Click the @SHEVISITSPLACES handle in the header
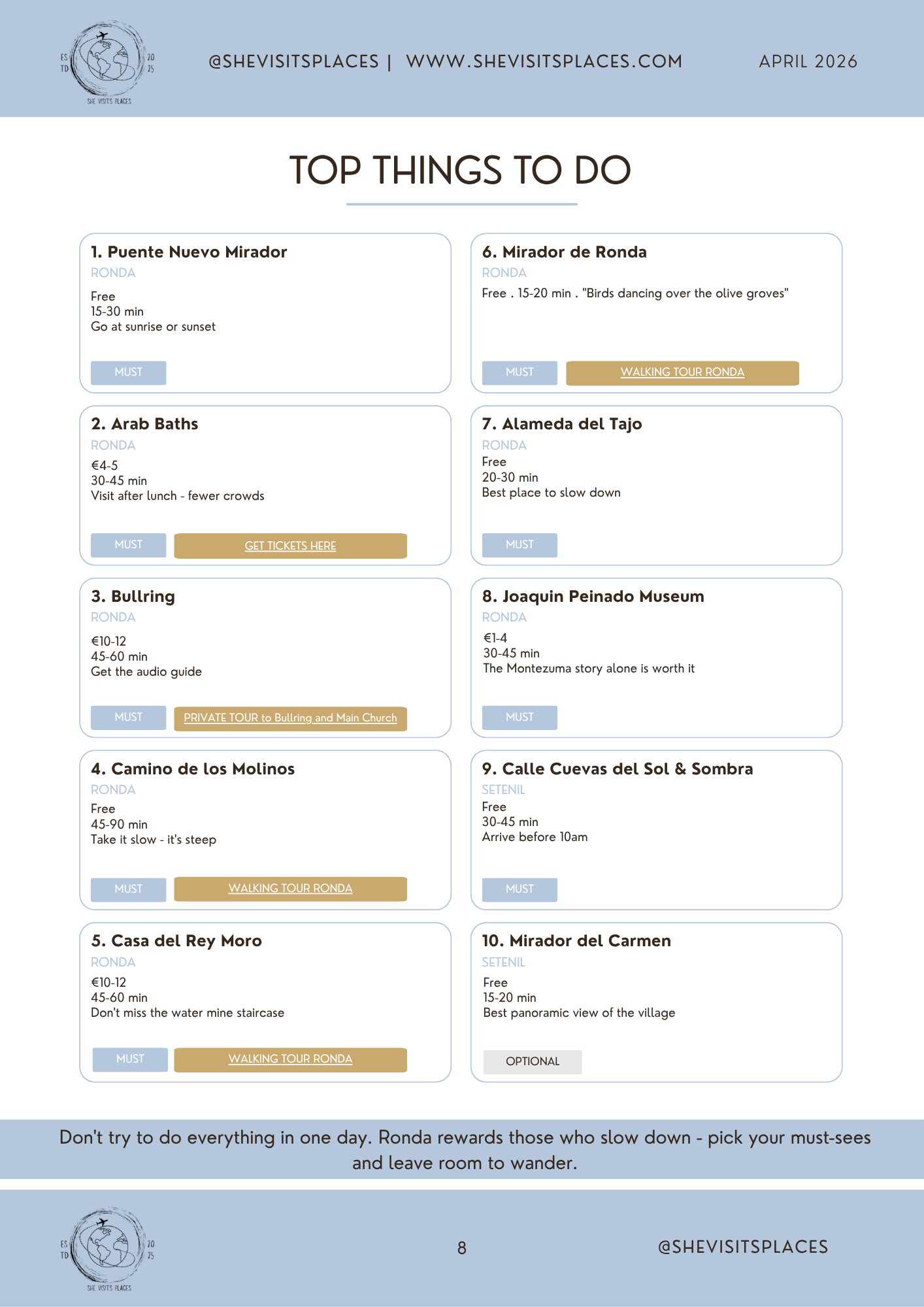Image resolution: width=924 pixels, height=1307 pixels. [x=293, y=61]
